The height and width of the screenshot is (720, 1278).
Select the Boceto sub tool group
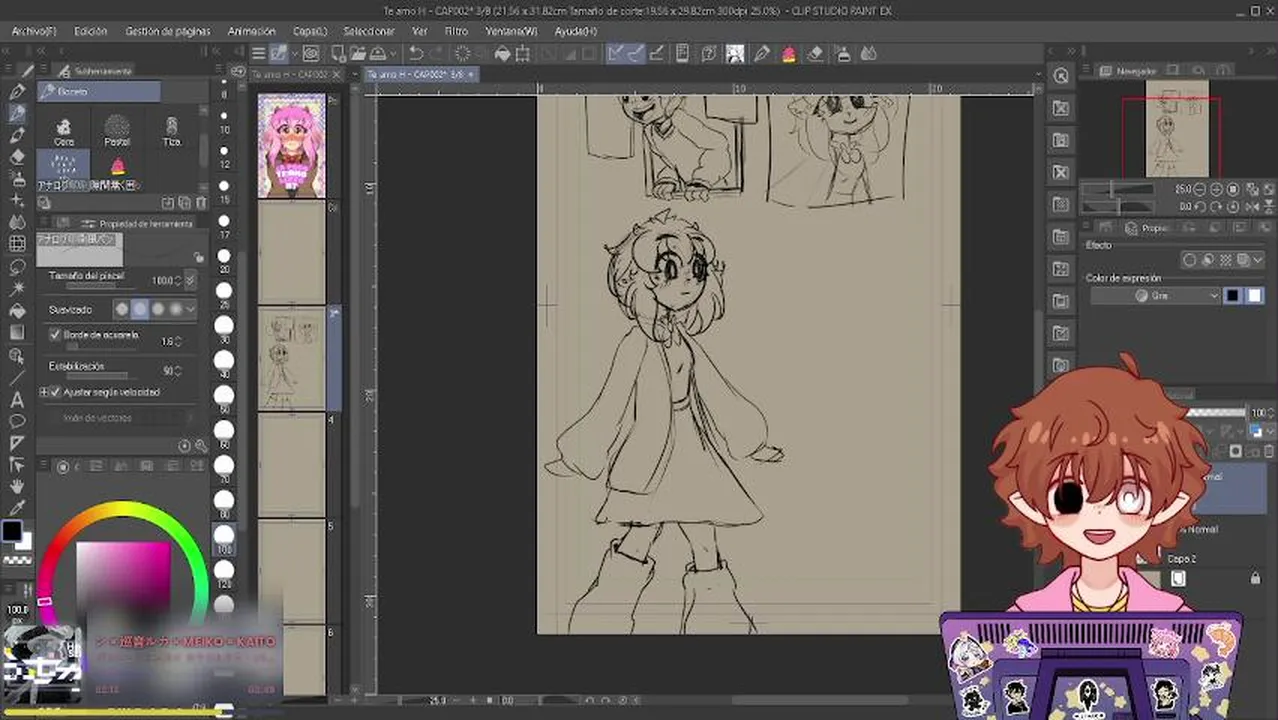pyautogui.click(x=99, y=92)
